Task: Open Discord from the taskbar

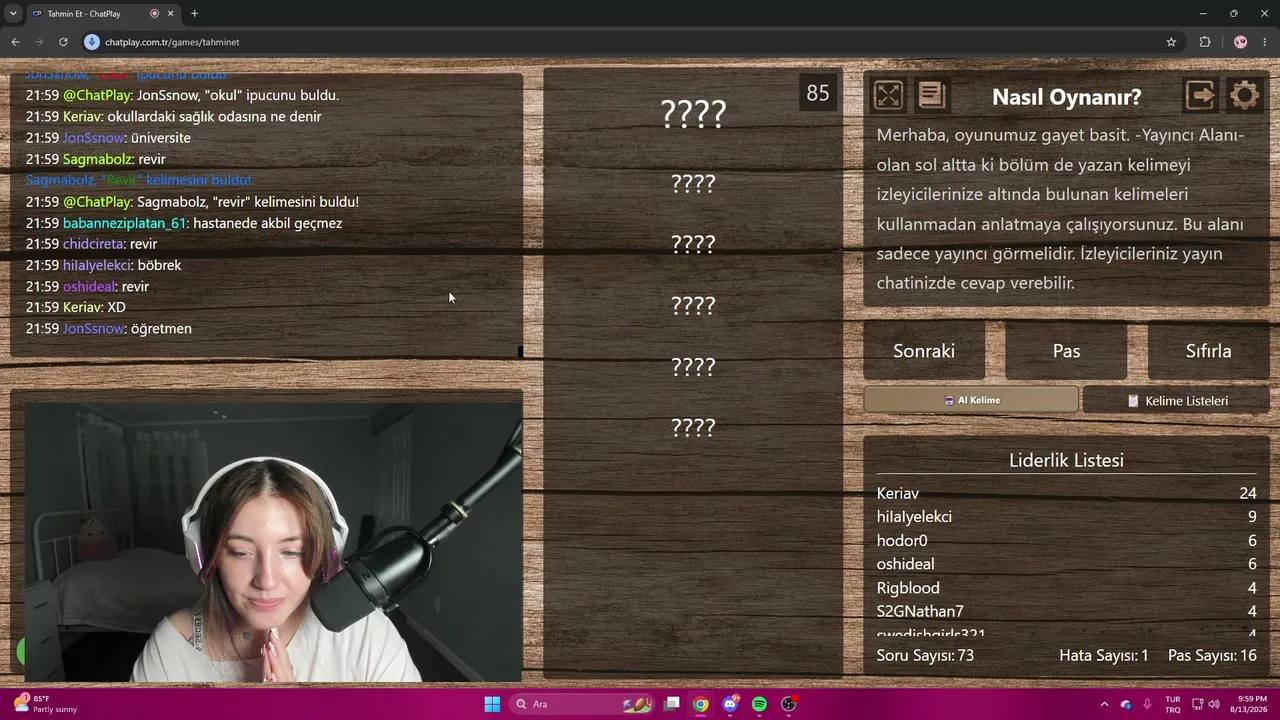Action: [x=730, y=704]
